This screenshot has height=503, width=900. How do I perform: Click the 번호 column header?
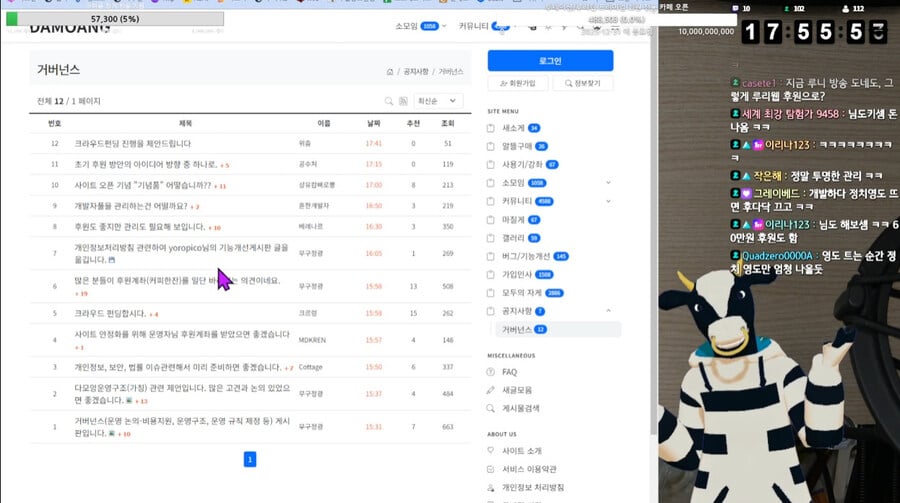55,123
